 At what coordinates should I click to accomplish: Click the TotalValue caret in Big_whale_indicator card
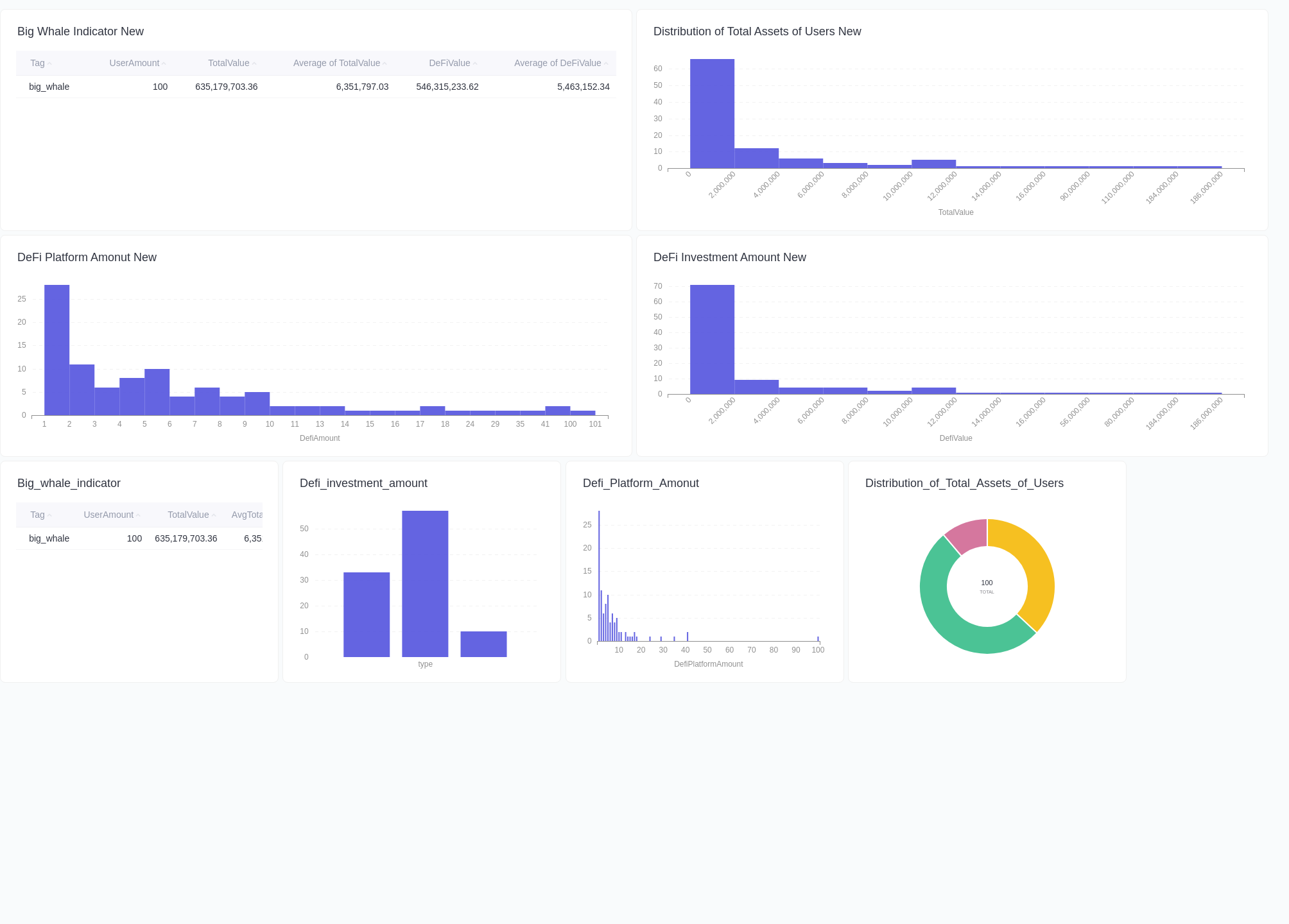click(214, 515)
